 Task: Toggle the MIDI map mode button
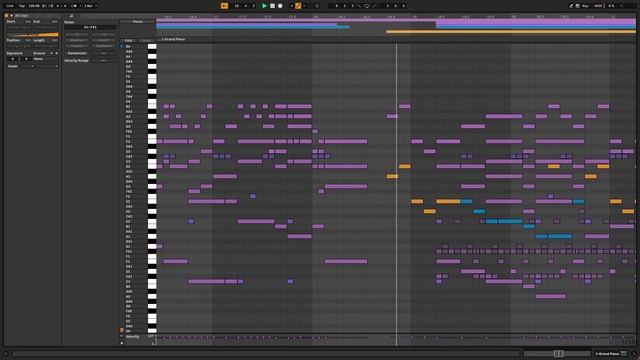click(598, 6)
